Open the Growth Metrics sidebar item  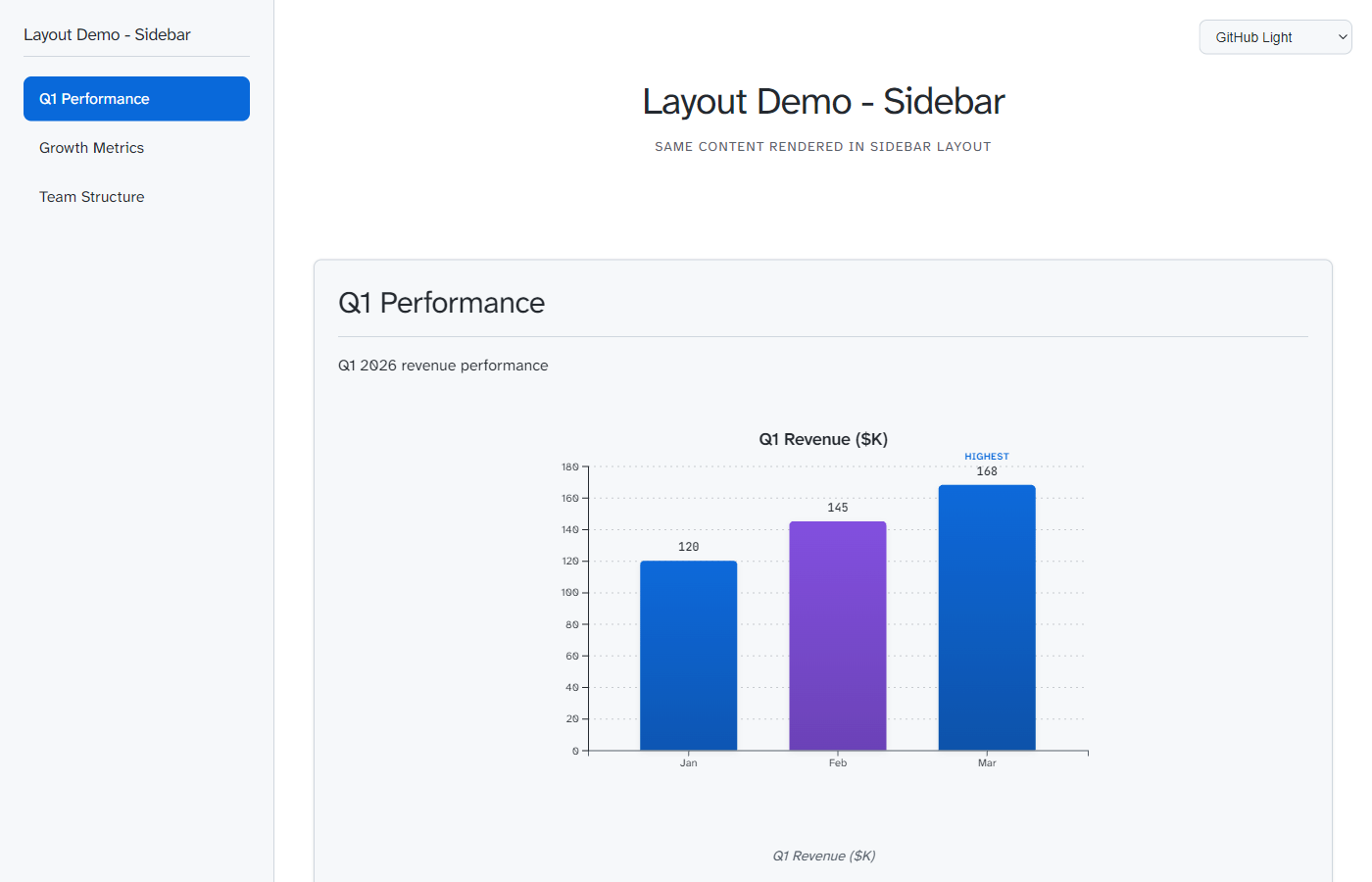(x=136, y=148)
